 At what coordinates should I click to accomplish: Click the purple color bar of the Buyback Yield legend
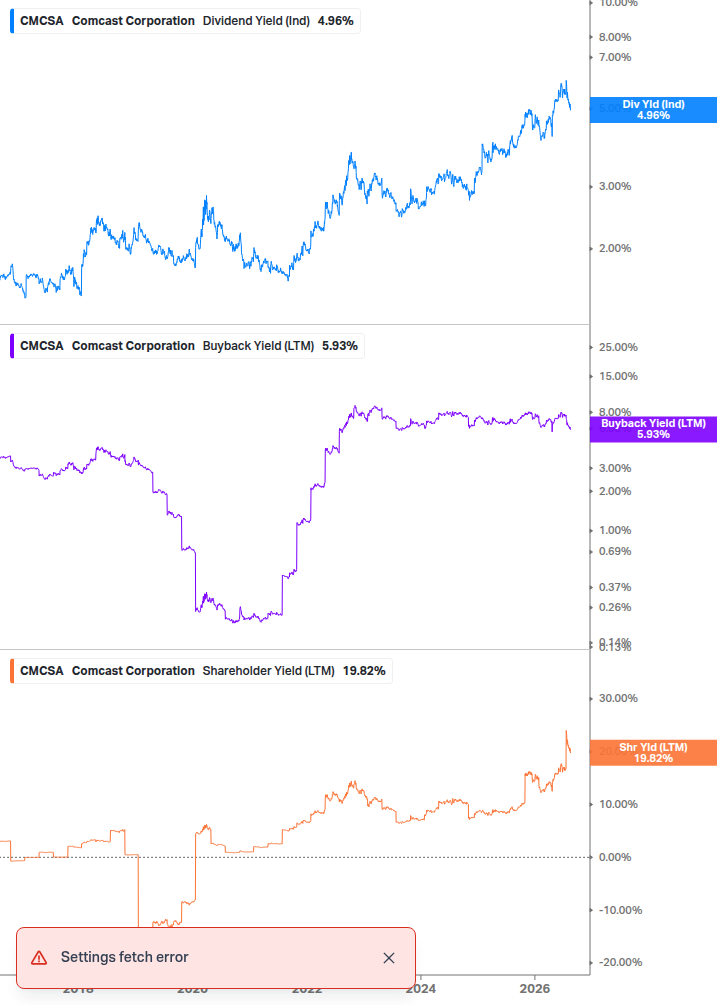point(12,345)
